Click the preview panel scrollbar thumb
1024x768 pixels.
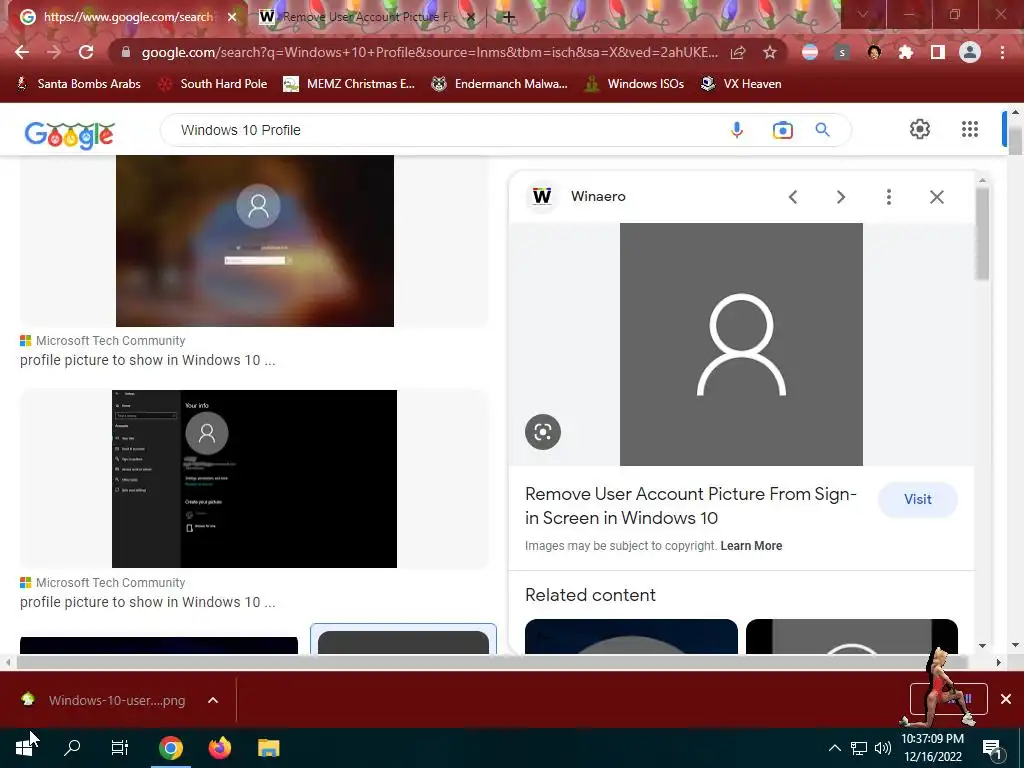[x=982, y=232]
